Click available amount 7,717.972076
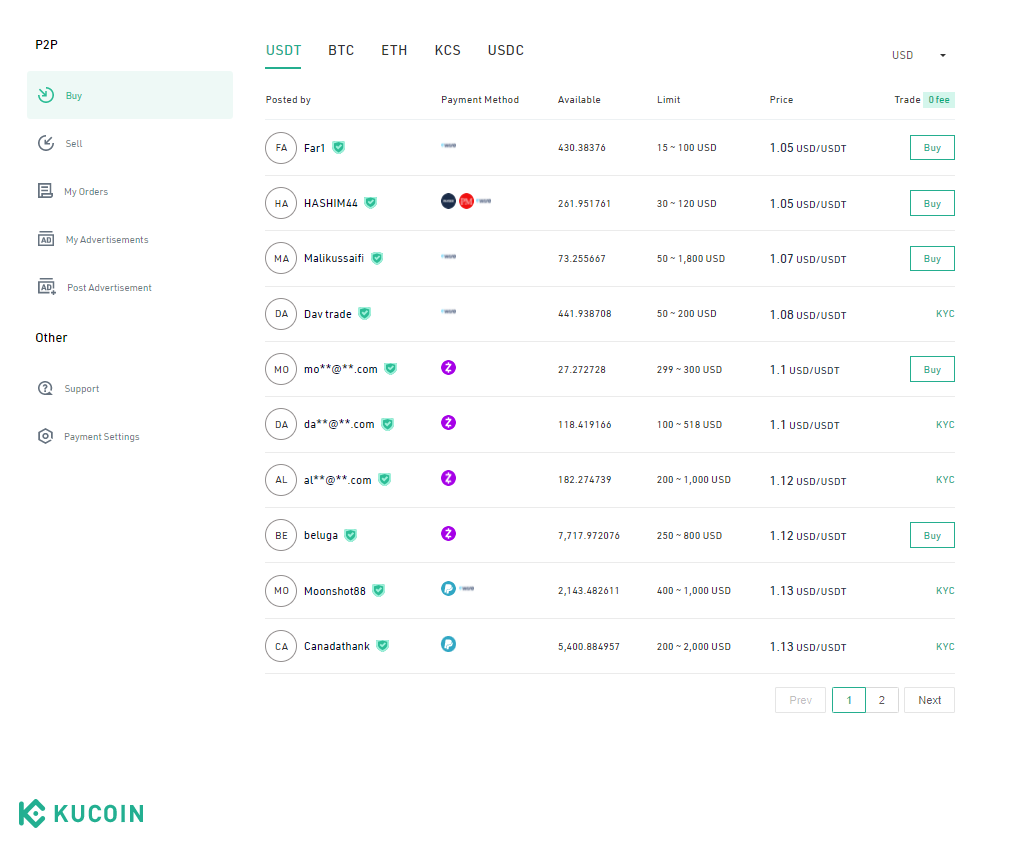This screenshot has width=1030, height=841. pyautogui.click(x=589, y=535)
